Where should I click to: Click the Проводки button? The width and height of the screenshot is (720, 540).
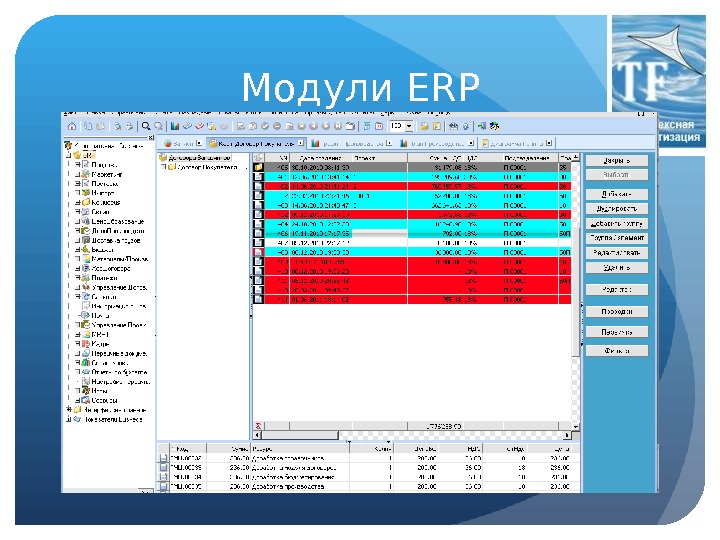tap(617, 311)
